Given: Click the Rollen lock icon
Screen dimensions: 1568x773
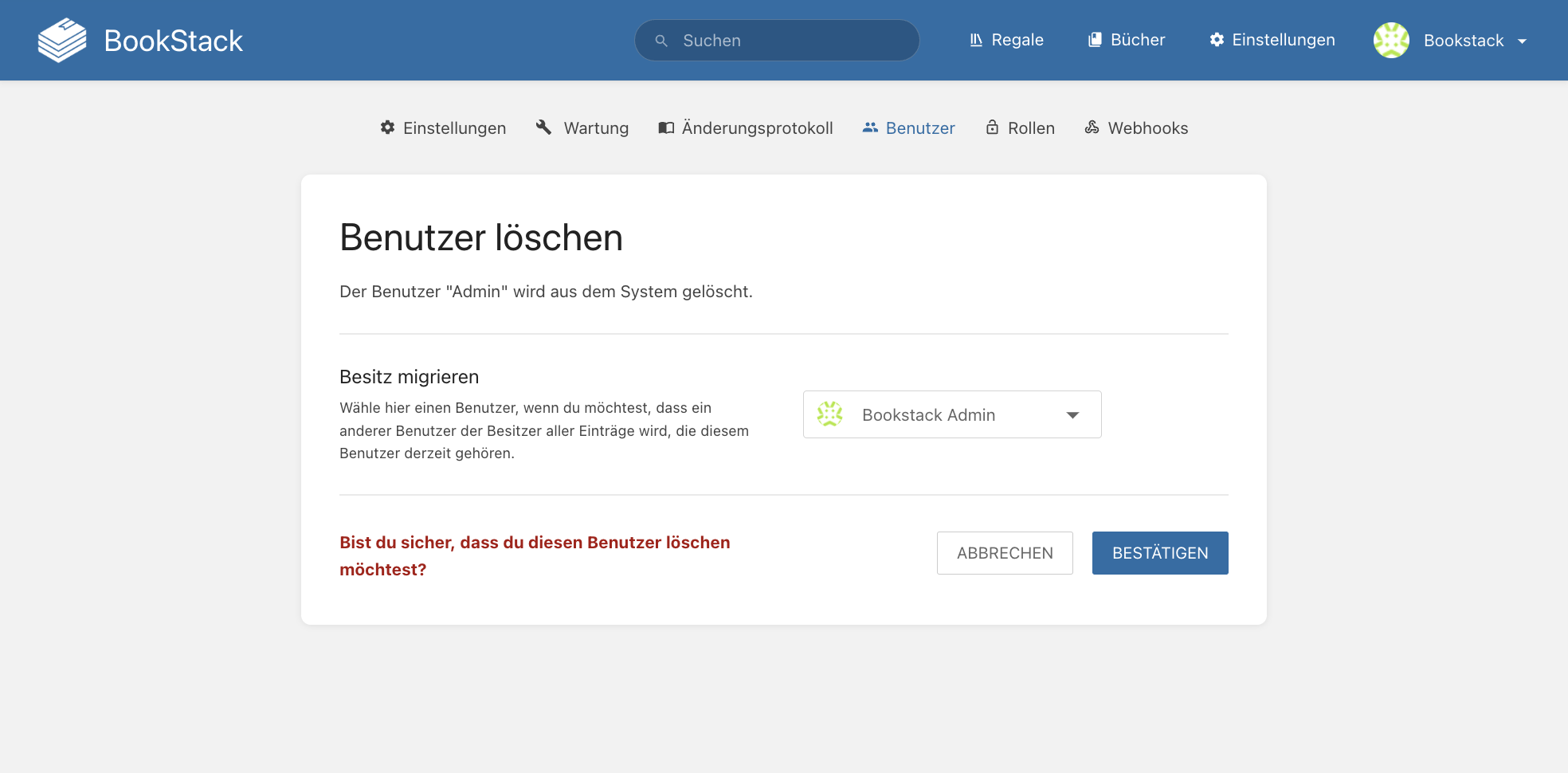Looking at the screenshot, I should coord(992,128).
